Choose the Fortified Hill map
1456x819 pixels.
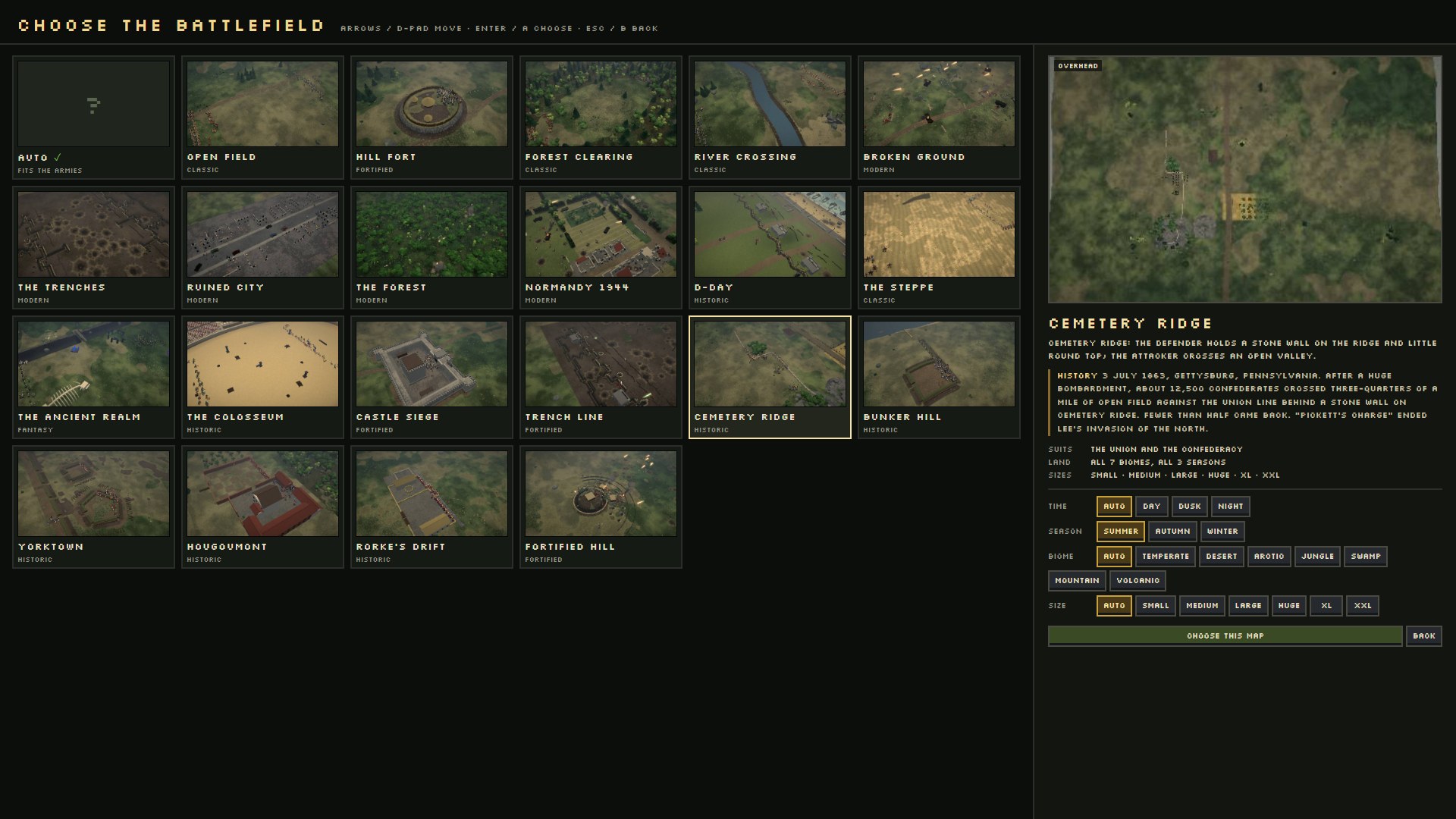(x=601, y=507)
